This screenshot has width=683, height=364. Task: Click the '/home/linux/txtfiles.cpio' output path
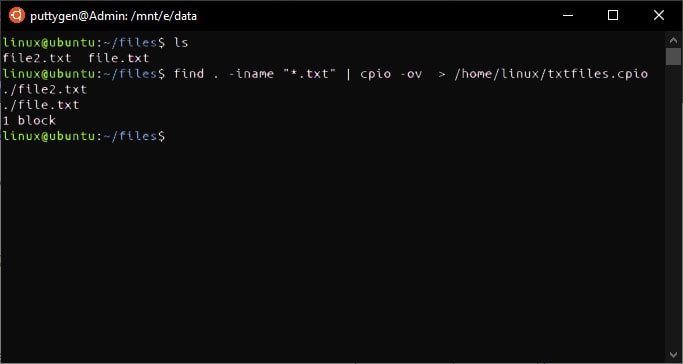551,74
